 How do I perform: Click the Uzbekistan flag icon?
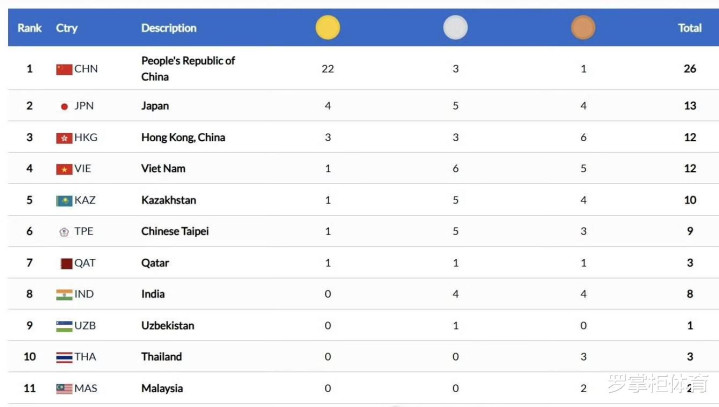[64, 326]
